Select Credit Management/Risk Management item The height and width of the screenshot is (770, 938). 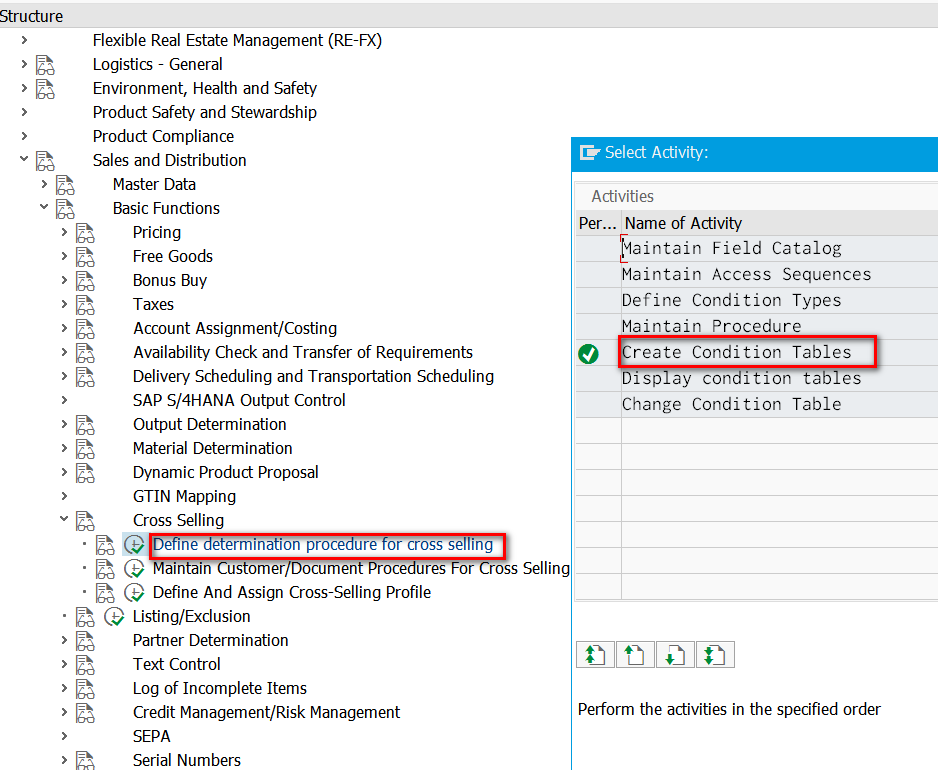click(x=266, y=713)
